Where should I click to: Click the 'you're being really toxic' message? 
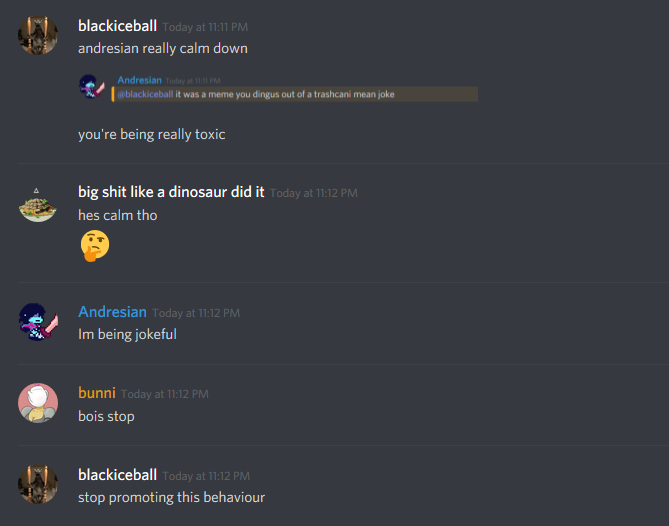coord(151,134)
